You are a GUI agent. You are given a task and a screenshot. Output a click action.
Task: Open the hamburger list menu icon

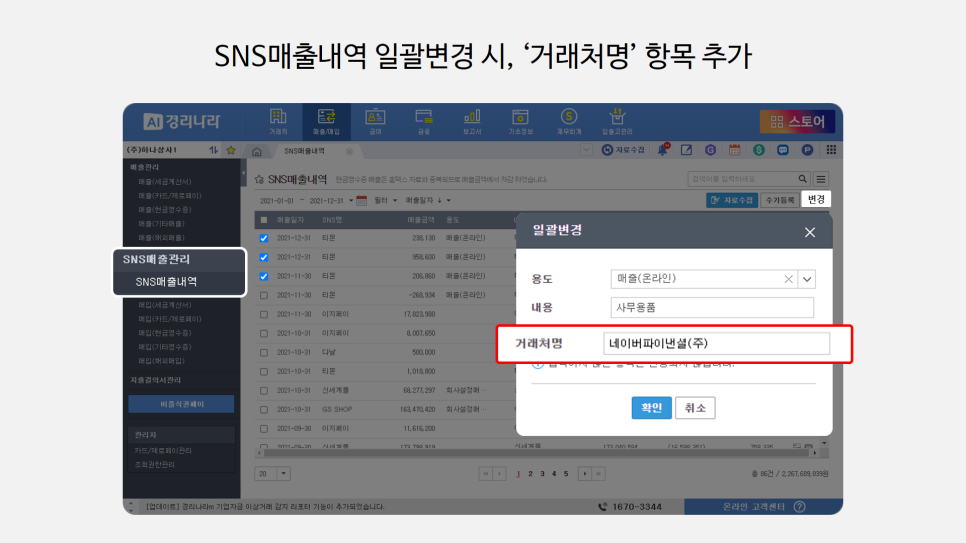tap(821, 179)
